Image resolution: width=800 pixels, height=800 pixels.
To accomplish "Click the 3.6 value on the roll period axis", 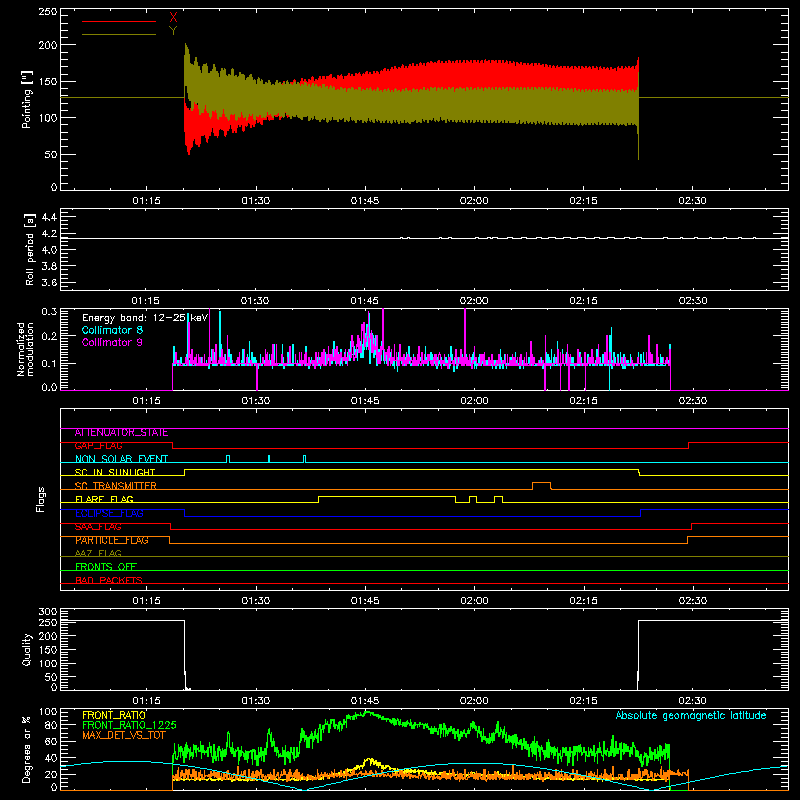I will click(x=49, y=282).
